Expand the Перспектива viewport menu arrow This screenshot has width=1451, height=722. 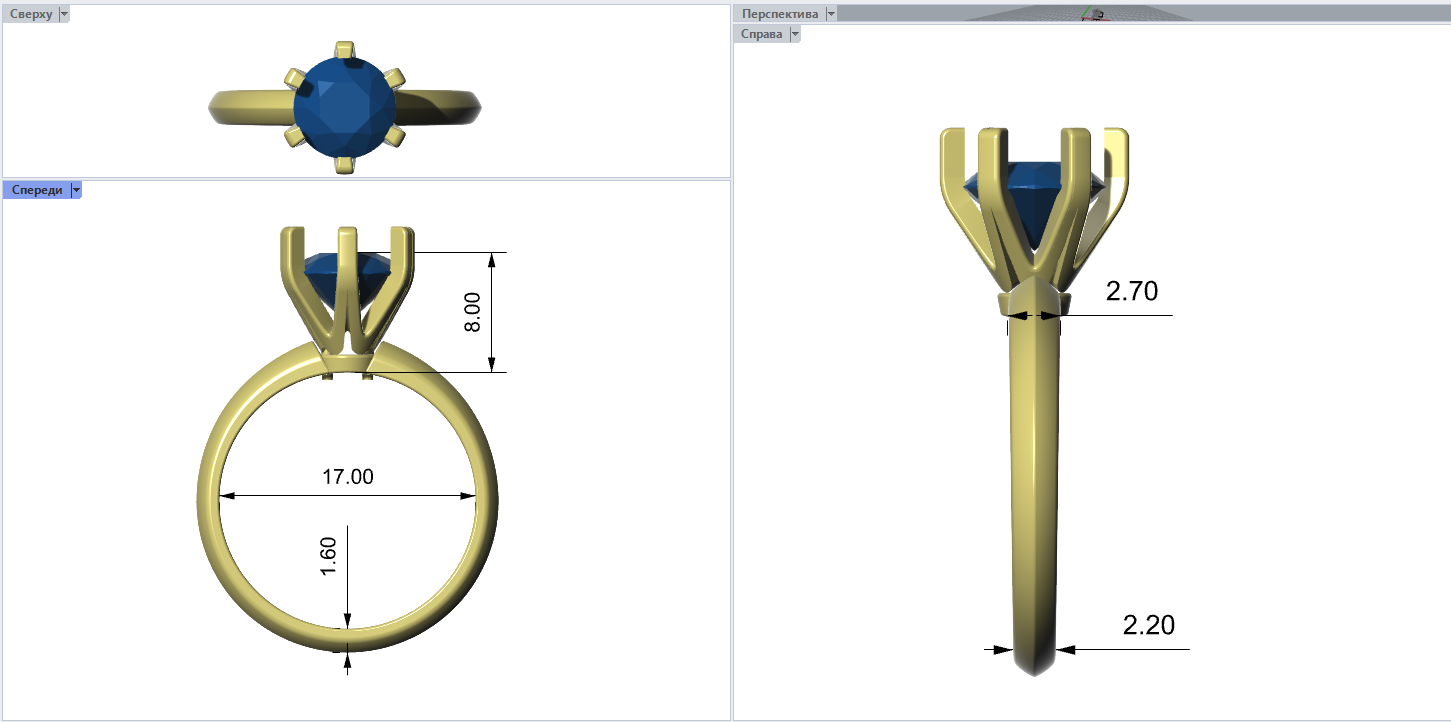(831, 13)
